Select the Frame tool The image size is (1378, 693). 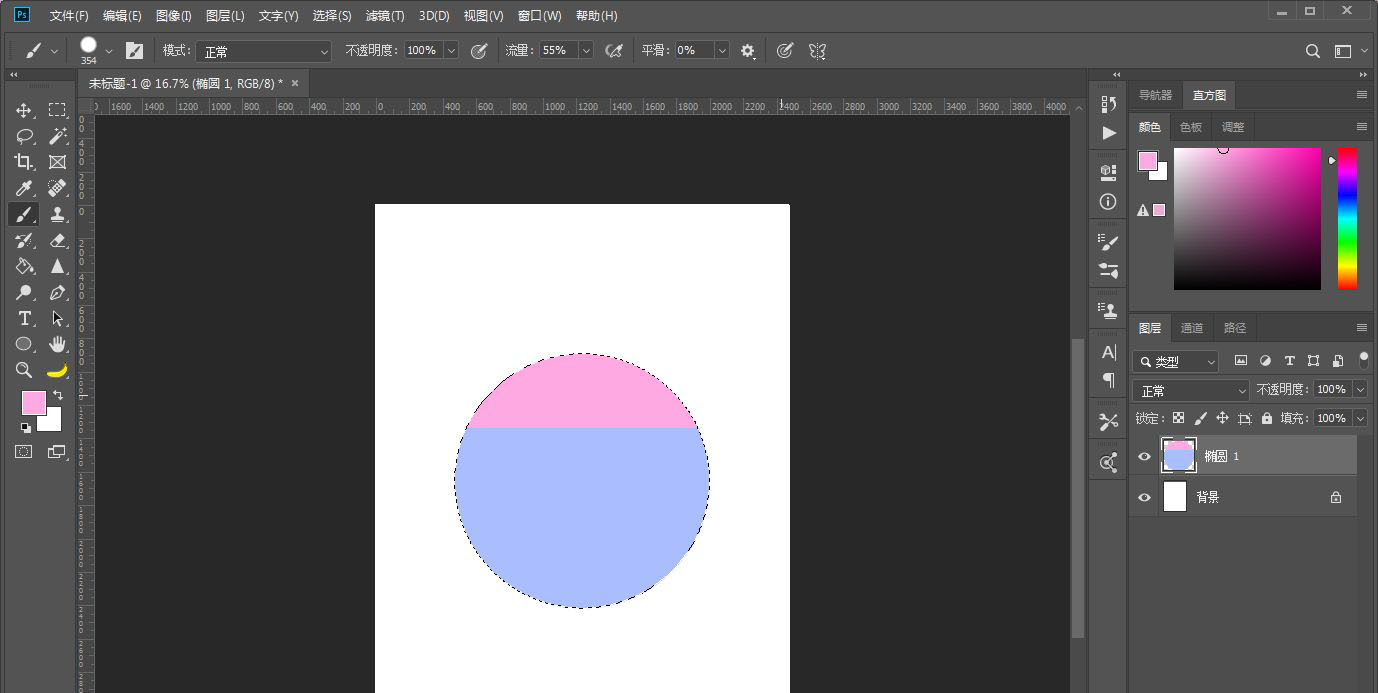[57, 162]
